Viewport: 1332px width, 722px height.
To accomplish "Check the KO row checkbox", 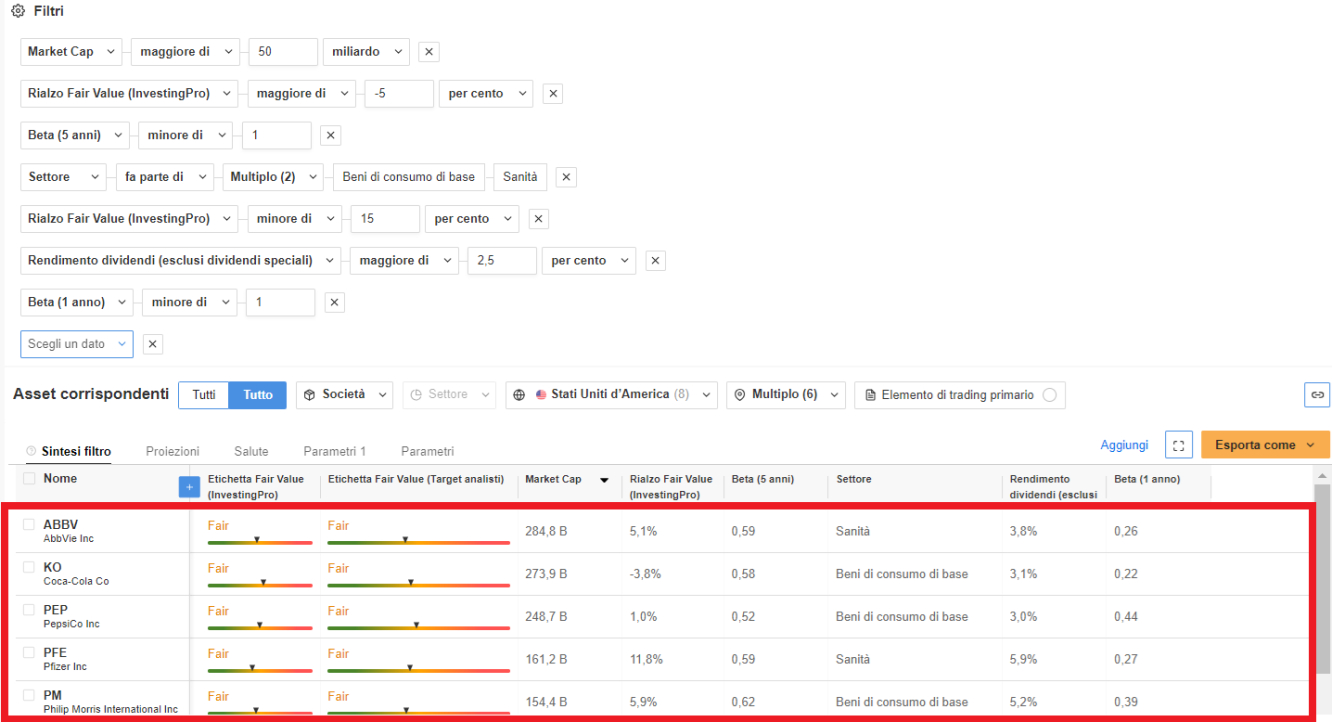I will (x=29, y=567).
